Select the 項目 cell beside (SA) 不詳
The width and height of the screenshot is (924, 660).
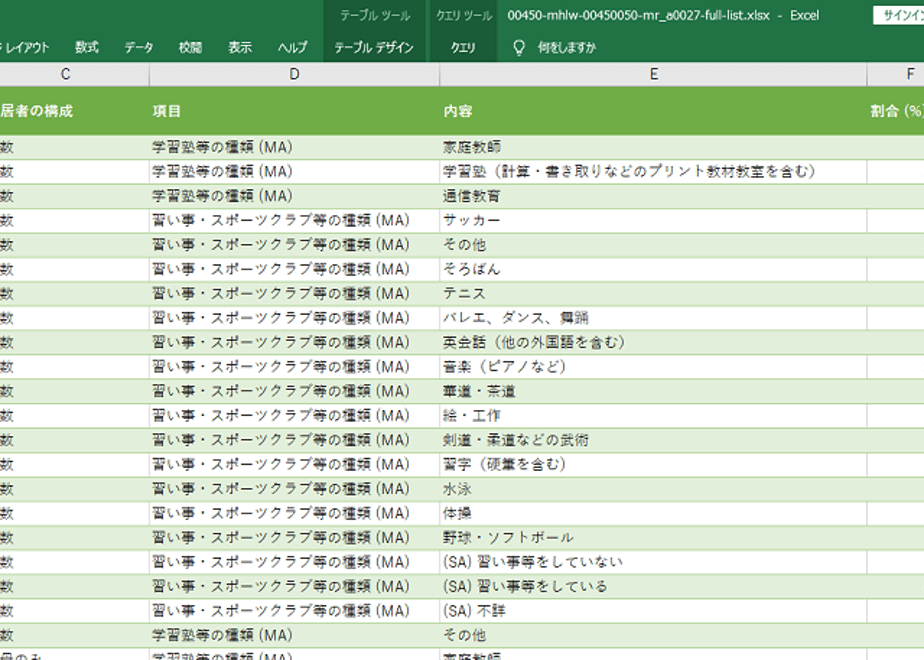click(x=294, y=611)
